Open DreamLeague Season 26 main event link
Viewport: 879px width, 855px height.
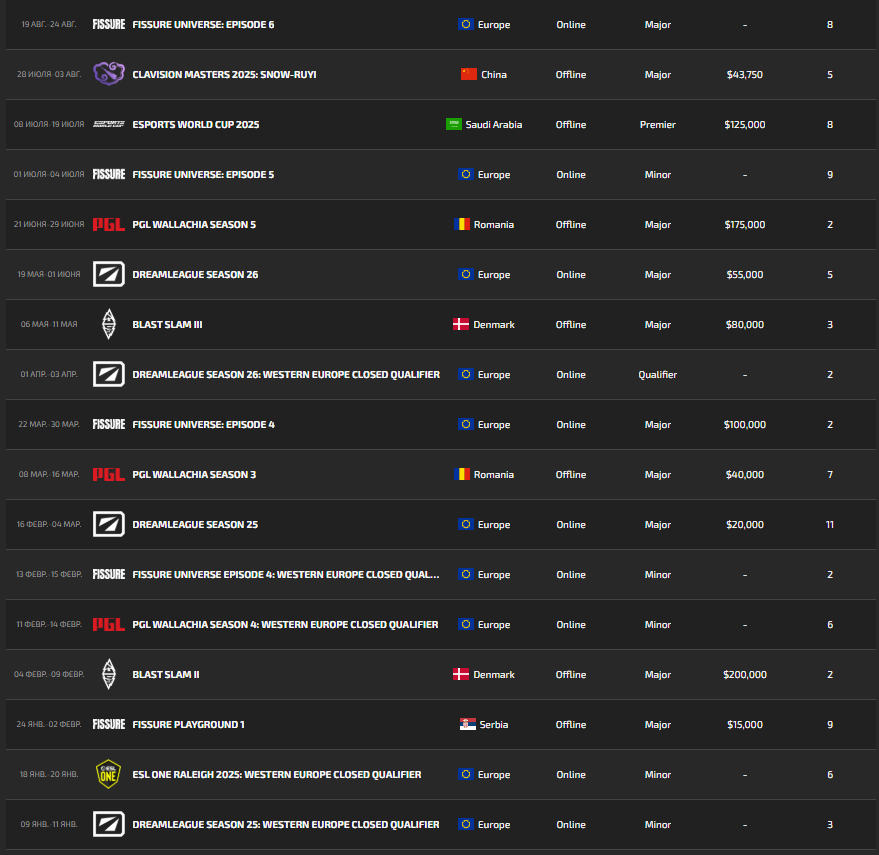(x=195, y=274)
